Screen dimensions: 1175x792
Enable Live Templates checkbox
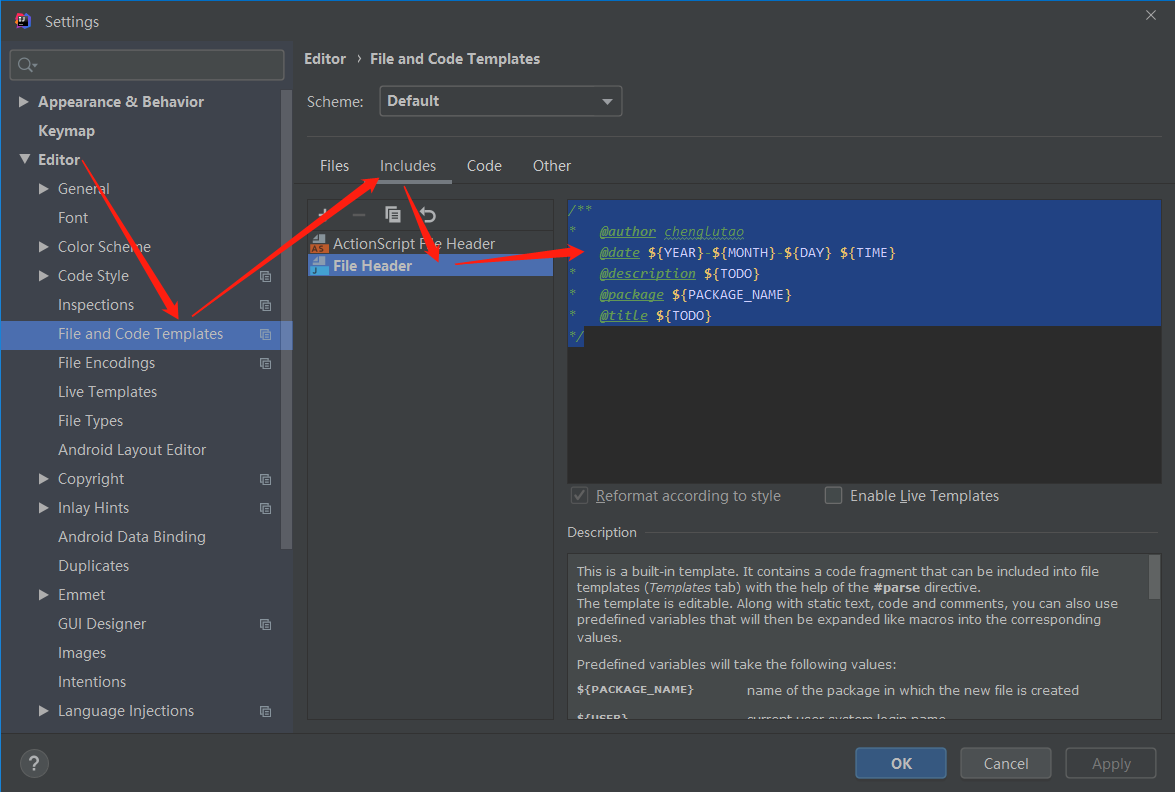[x=833, y=495]
